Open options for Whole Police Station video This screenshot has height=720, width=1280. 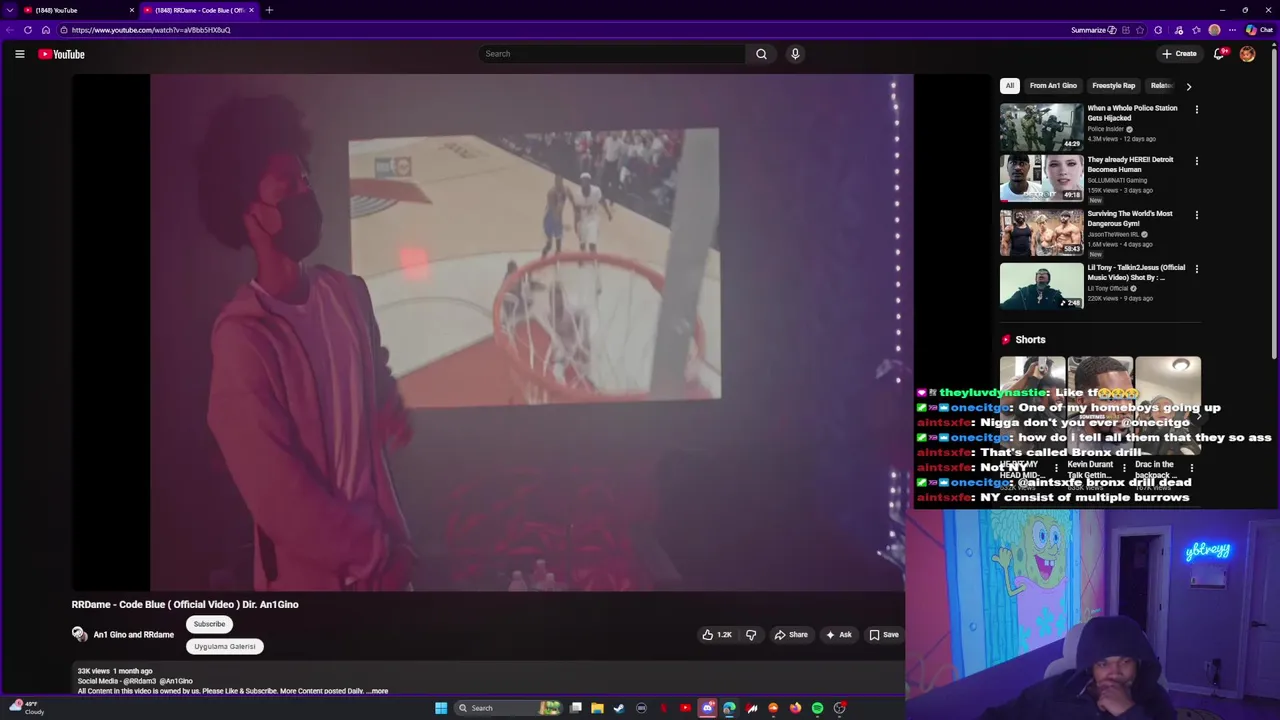(1196, 109)
